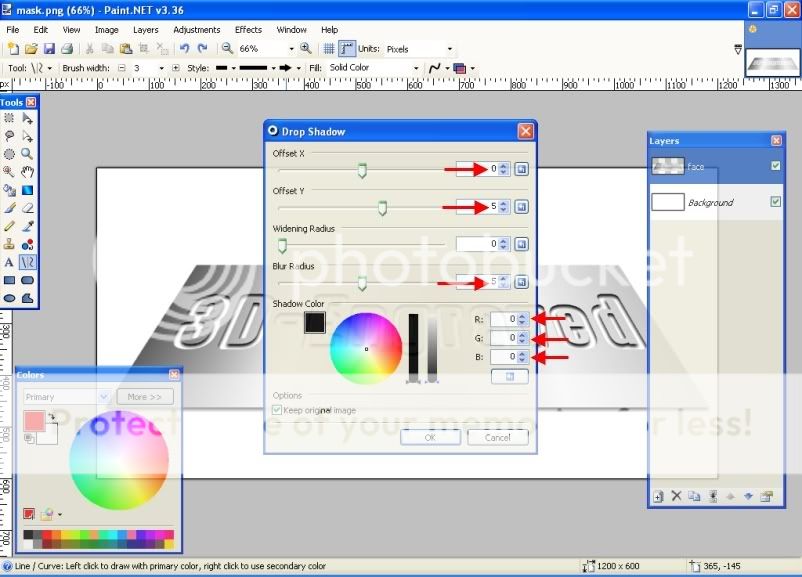Image resolution: width=802 pixels, height=577 pixels.
Task: Click the Undo arrow in the toolbar
Action: point(184,47)
